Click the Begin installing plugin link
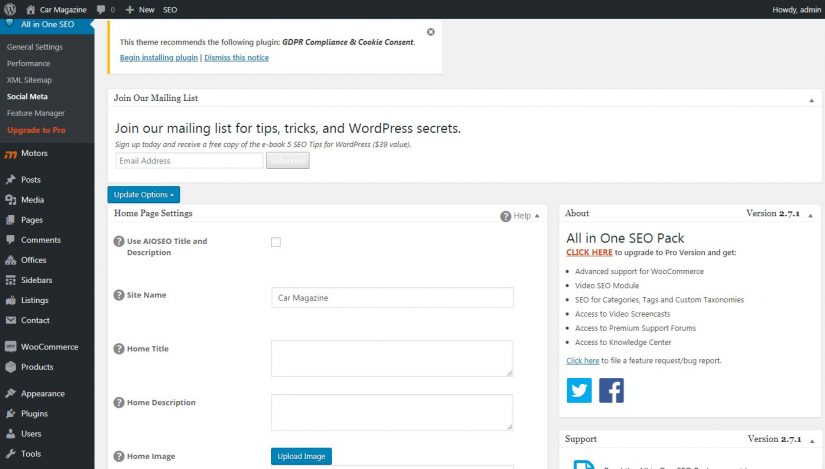Viewport: 825px width, 469px height. (x=158, y=58)
